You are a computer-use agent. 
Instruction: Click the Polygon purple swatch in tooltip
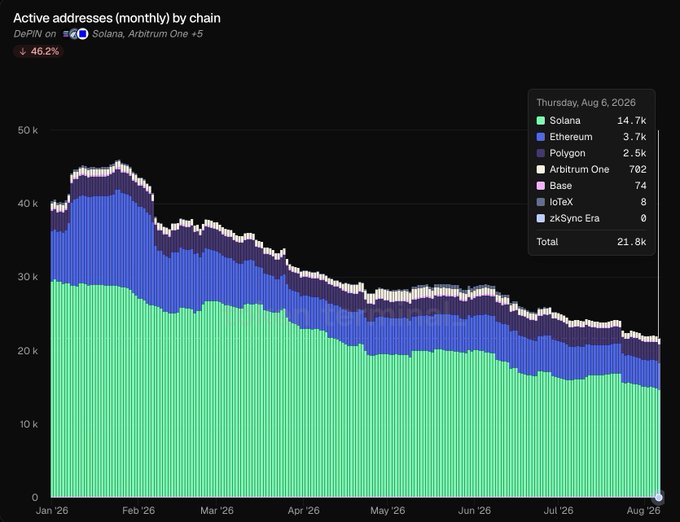pos(540,153)
